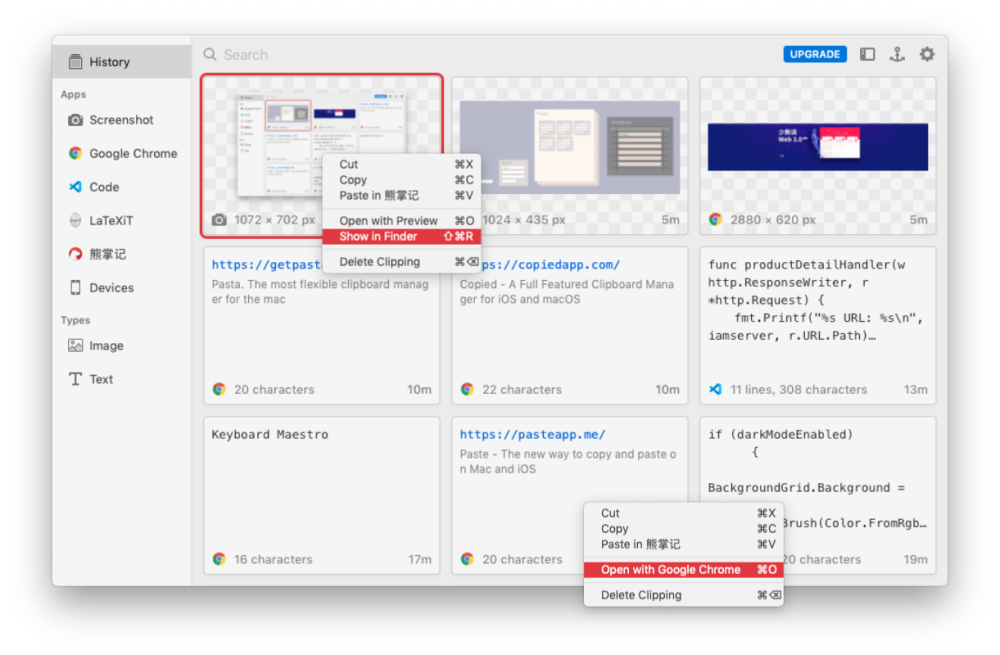Click the Devices phone icon
The width and height of the screenshot is (1000, 655).
click(x=75, y=288)
